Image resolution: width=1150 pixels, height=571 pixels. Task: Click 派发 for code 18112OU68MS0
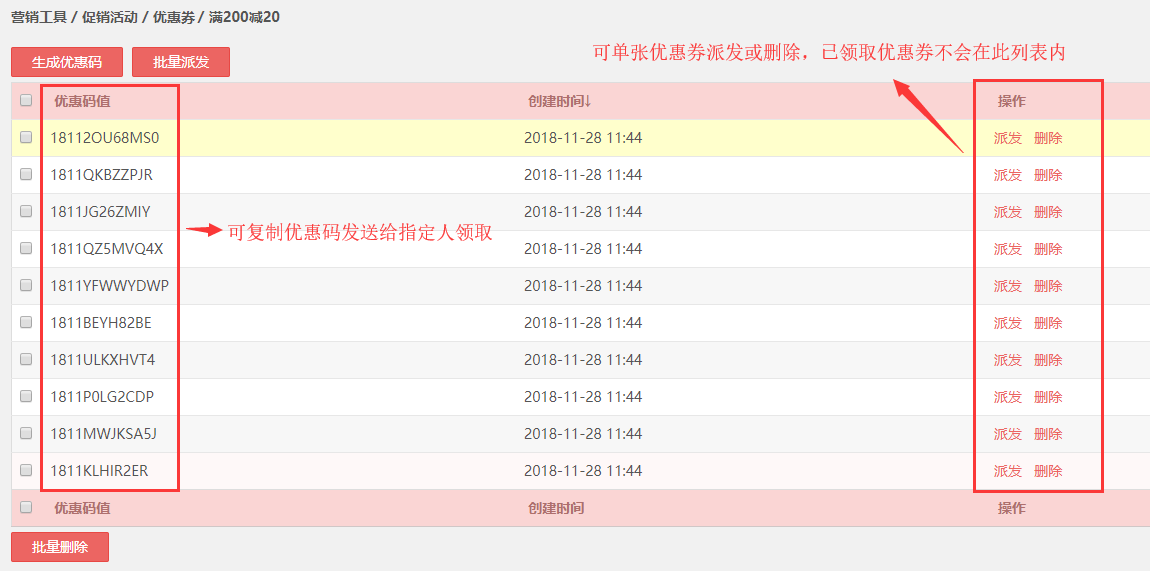point(1007,138)
